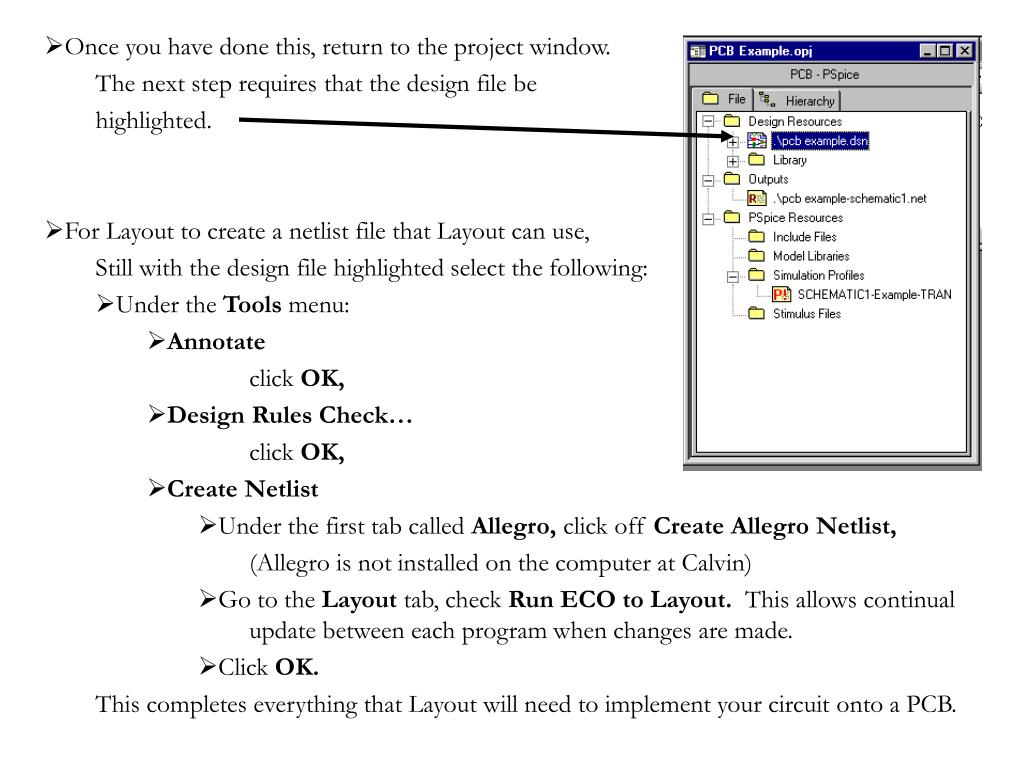Collapse the Simulation Profiles node
1024x768 pixels.
[x=733, y=276]
